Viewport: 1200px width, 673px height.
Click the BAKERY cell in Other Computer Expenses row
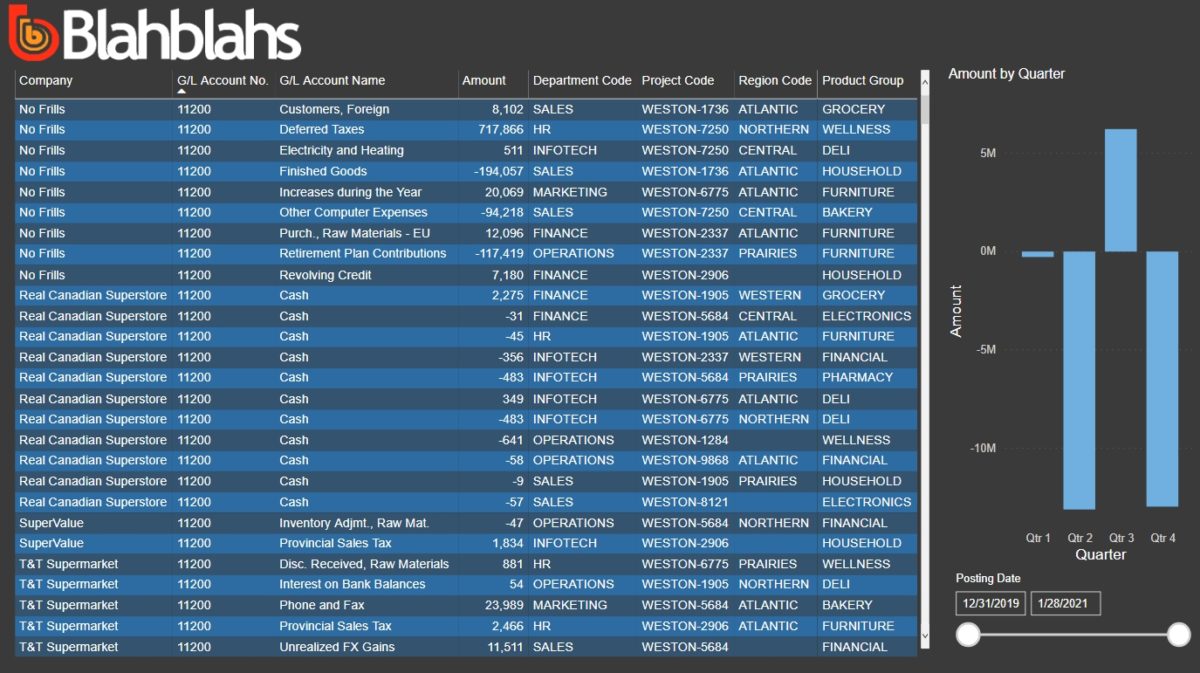[x=847, y=212]
